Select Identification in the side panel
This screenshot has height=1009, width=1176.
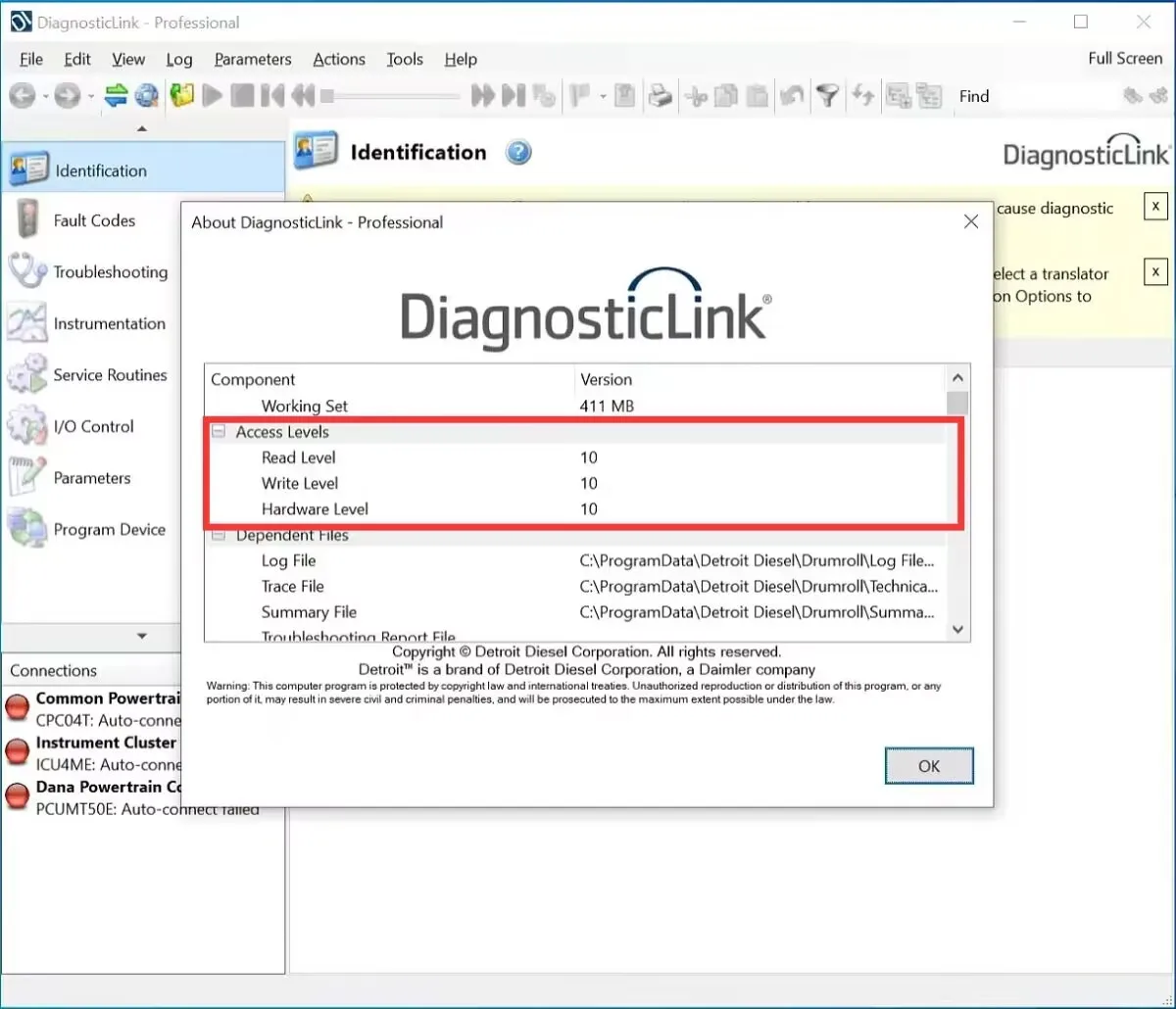coord(143,169)
